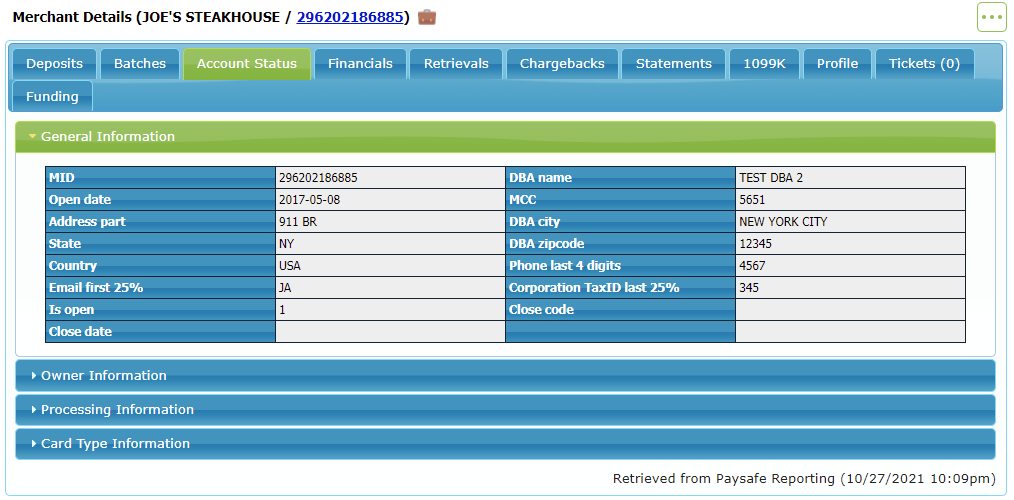
Task: Open the Chargebacks tab
Action: click(x=562, y=64)
